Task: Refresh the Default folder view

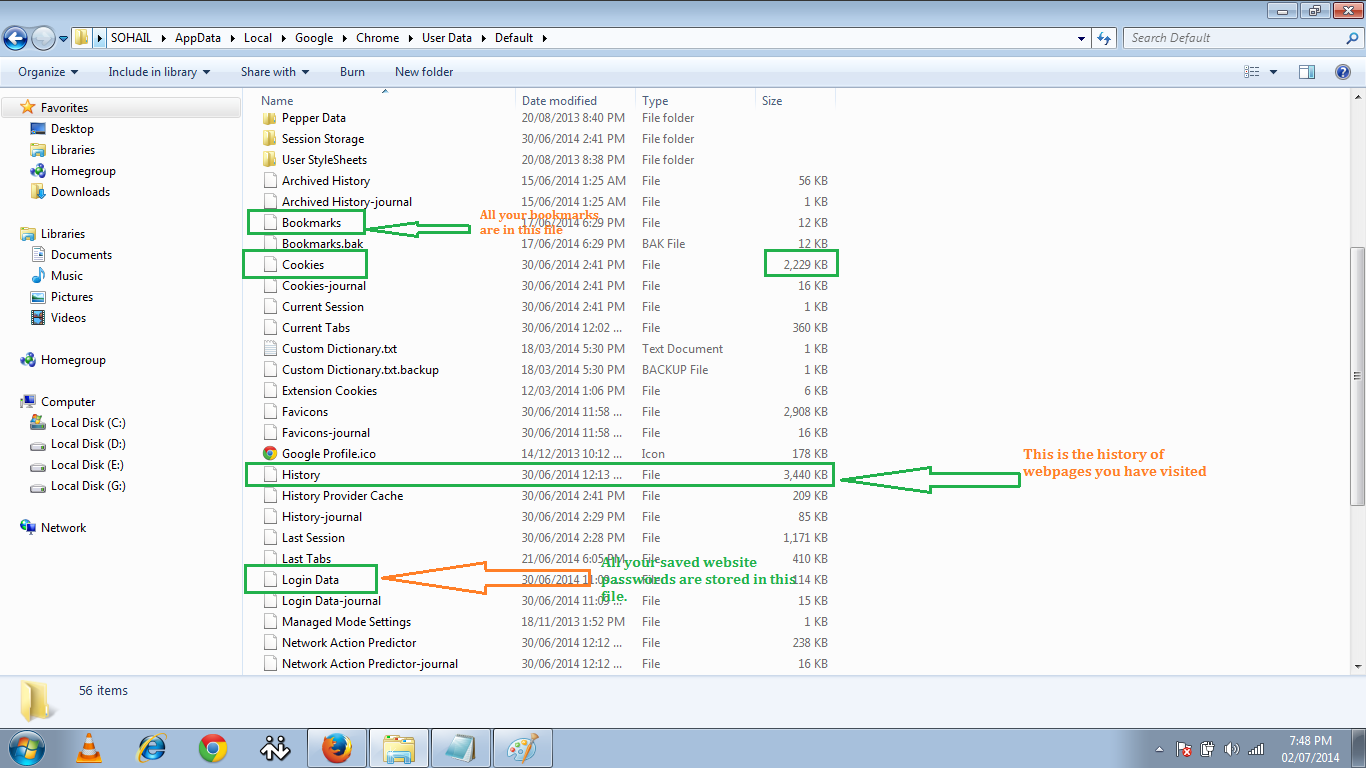Action: (1104, 38)
